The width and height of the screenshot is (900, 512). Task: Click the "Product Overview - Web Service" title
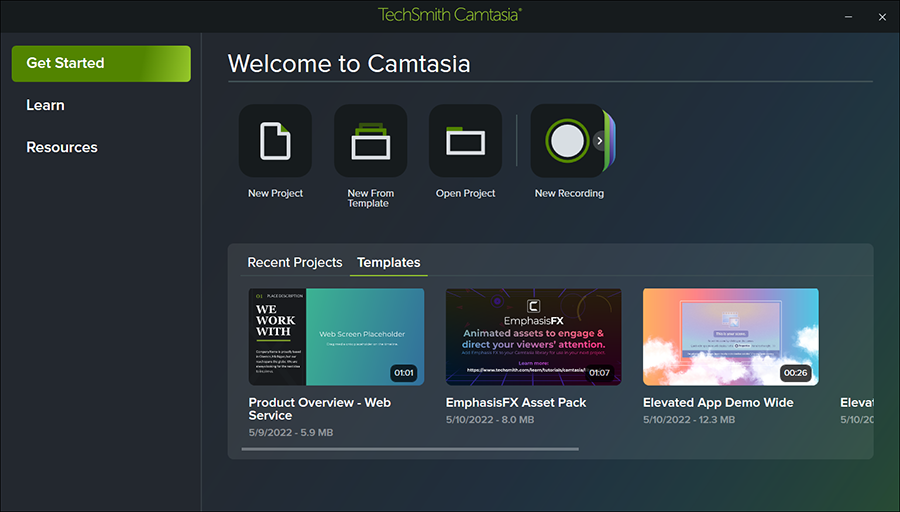pos(320,409)
